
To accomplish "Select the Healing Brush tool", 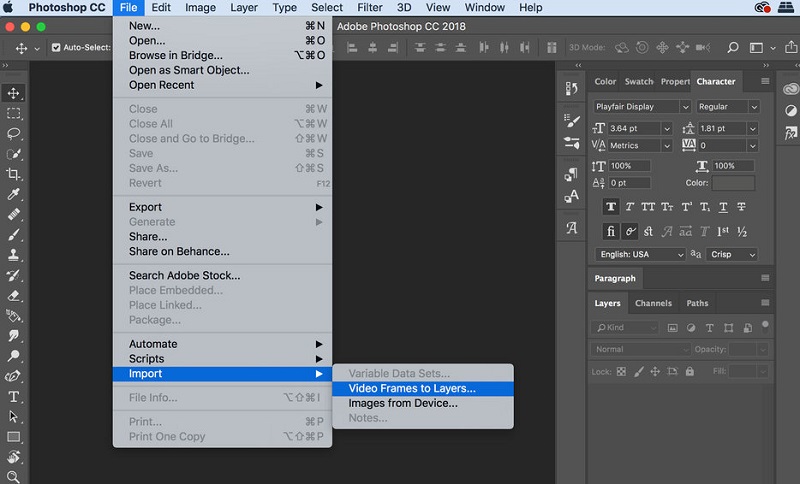I will pos(14,214).
